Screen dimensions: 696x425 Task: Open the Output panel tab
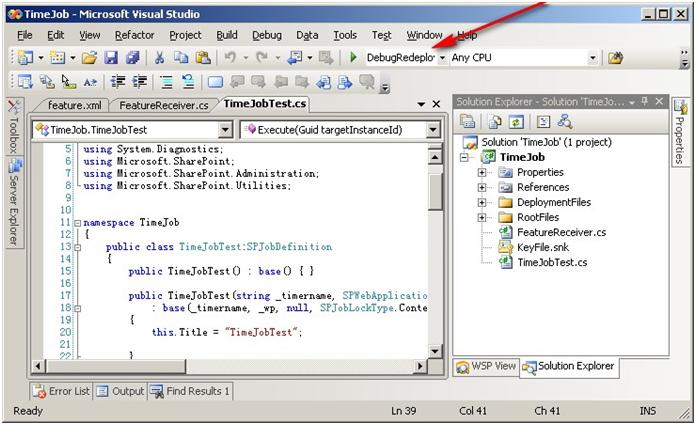121,391
